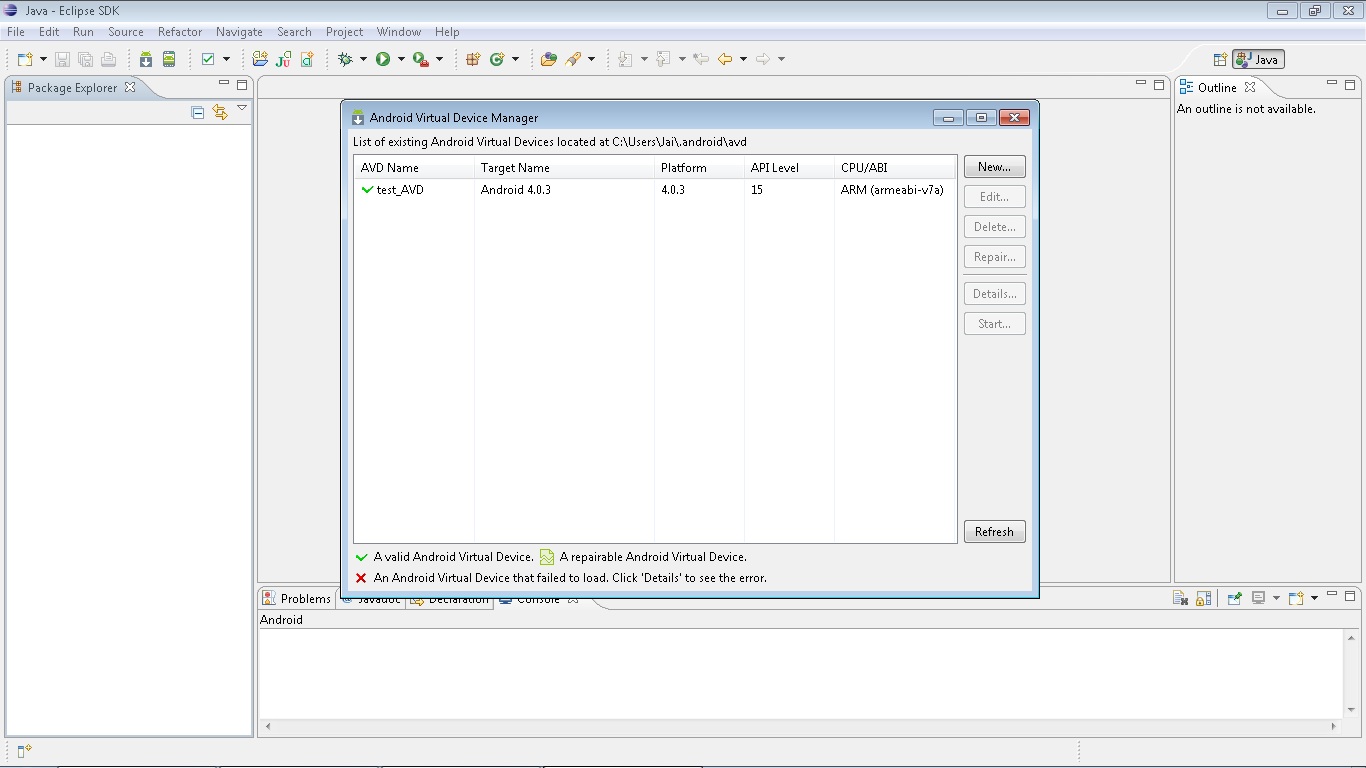Click Console vertical scrollbar up arrow

[1352, 638]
